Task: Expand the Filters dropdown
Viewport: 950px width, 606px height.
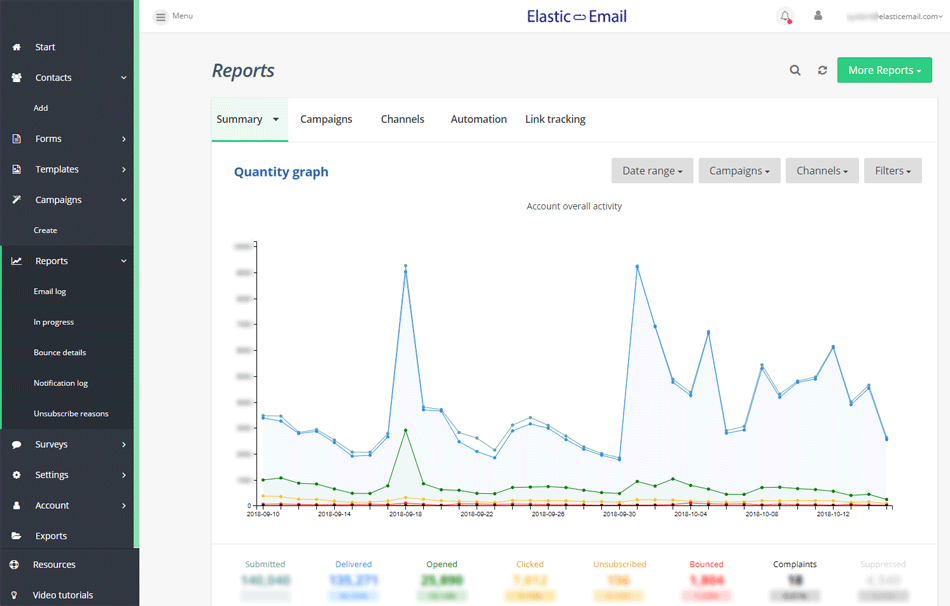Action: pos(892,171)
